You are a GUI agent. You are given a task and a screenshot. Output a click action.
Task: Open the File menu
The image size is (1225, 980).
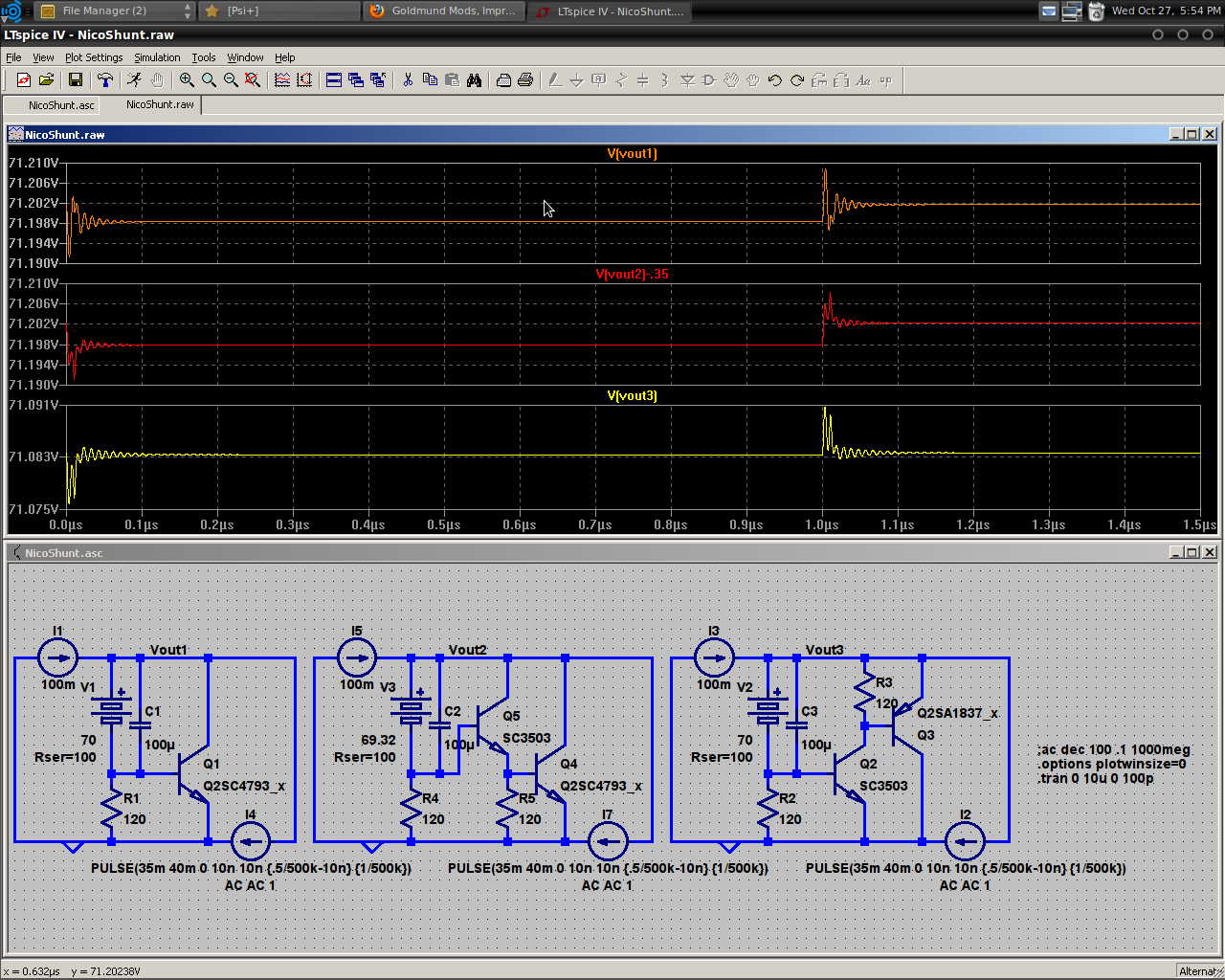coord(13,57)
